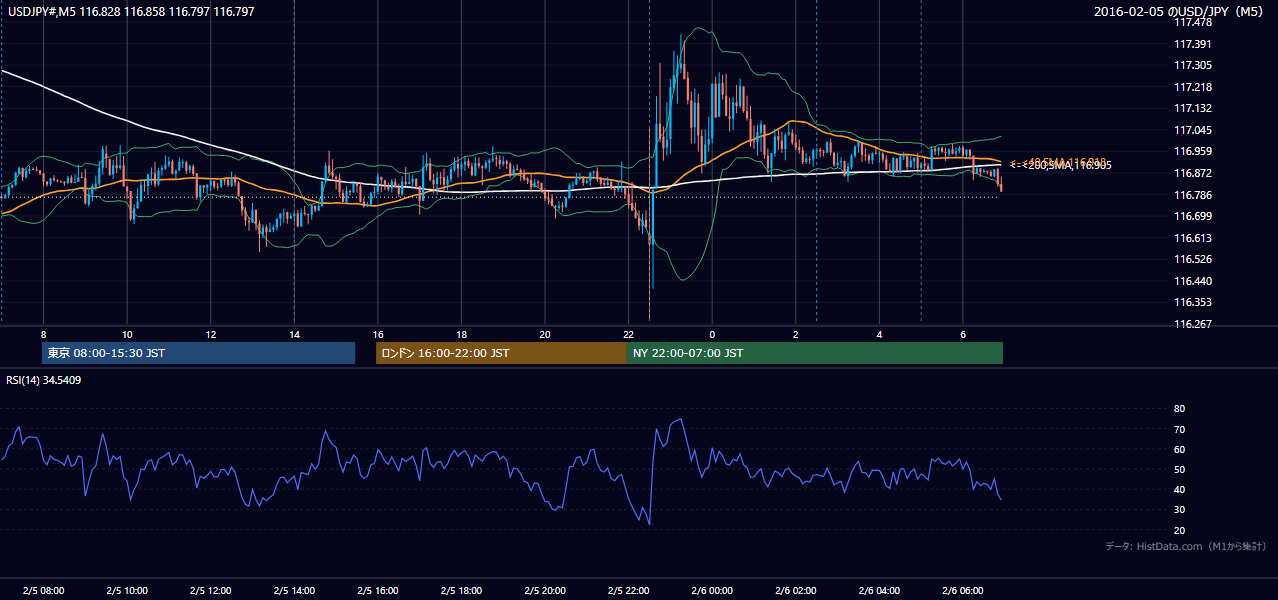The image size is (1278, 600).
Task: Click price axis label 116.613
Action: coord(1193,238)
